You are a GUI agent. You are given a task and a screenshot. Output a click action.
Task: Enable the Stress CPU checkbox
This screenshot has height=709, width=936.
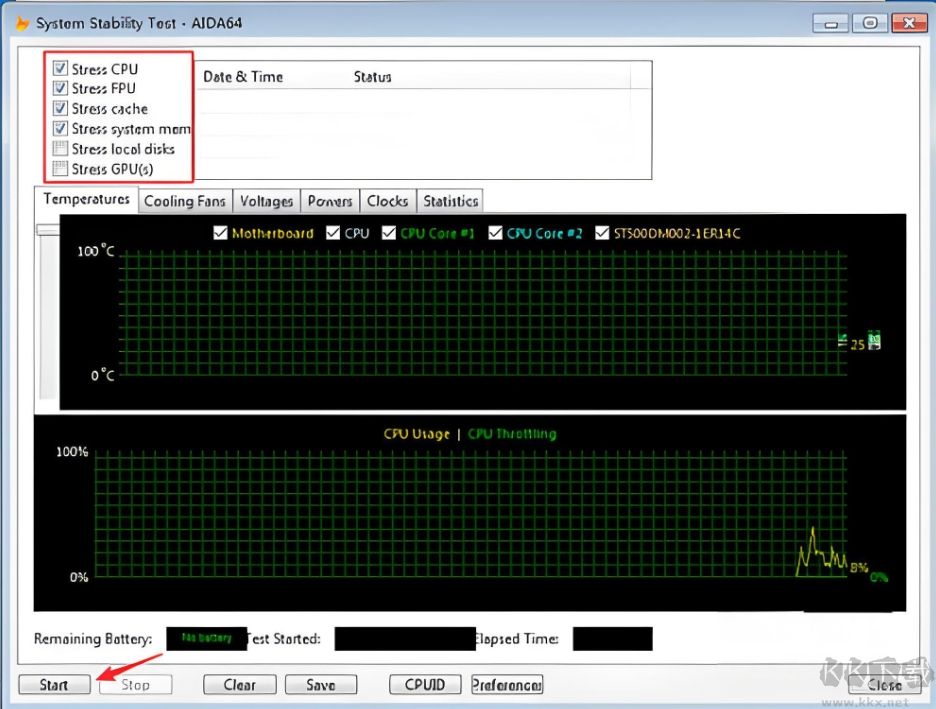(61, 69)
